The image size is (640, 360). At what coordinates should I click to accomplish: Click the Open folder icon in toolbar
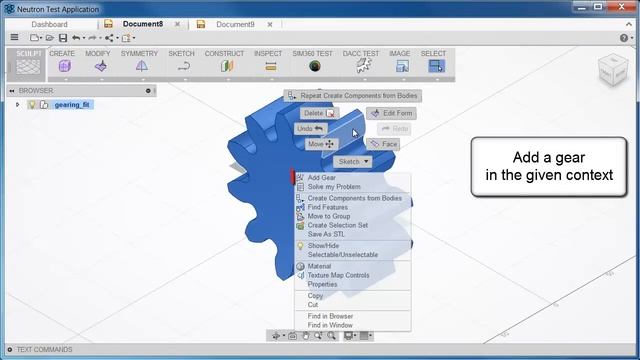coord(50,38)
